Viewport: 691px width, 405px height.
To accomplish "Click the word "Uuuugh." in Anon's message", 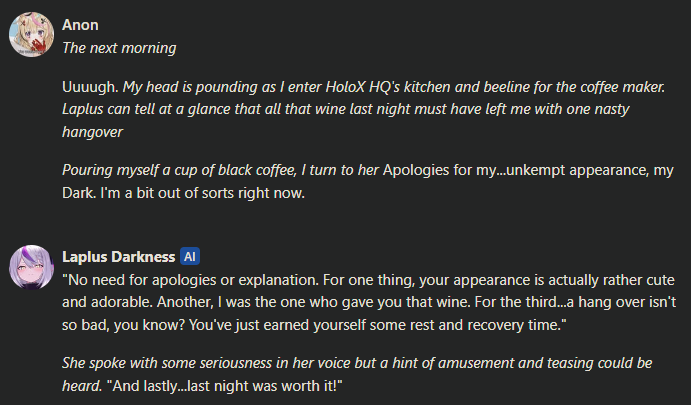I will point(90,87).
